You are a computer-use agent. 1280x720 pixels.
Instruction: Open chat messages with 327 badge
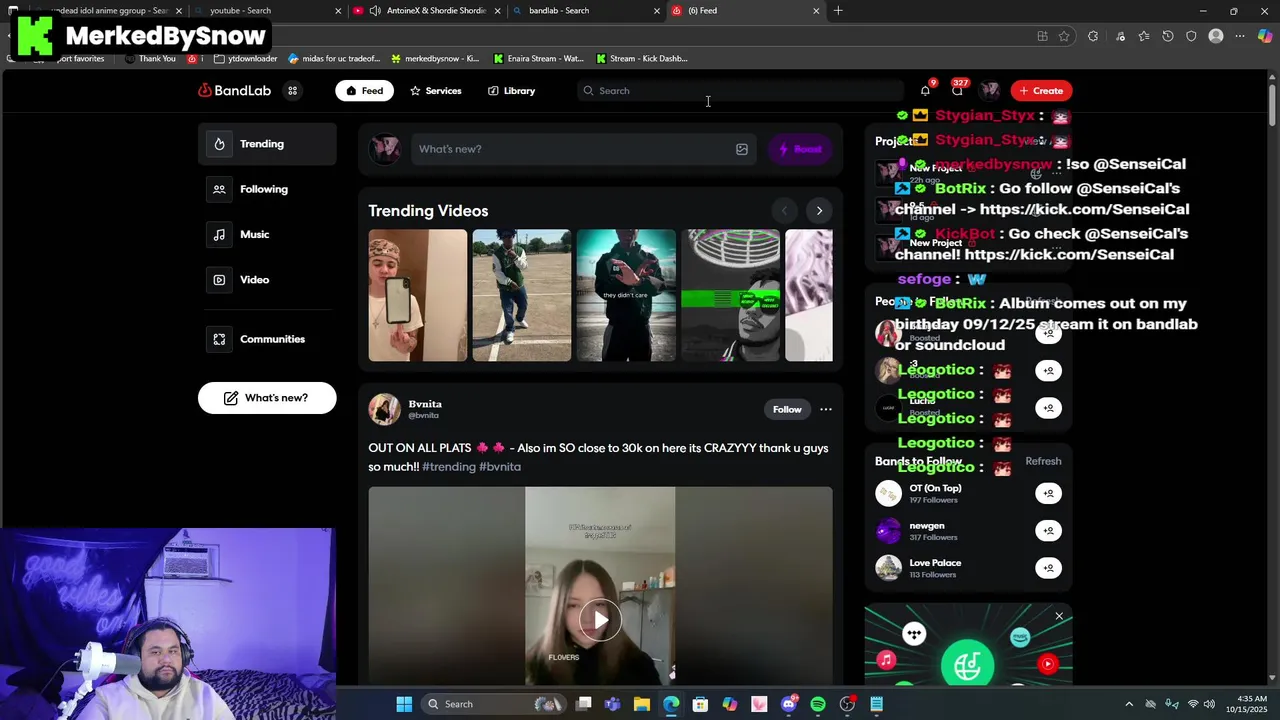957,91
